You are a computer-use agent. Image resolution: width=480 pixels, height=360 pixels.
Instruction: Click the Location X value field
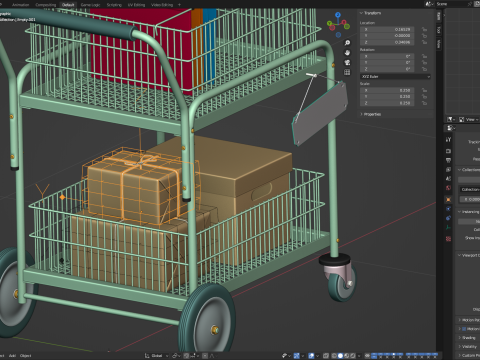pos(387,29)
